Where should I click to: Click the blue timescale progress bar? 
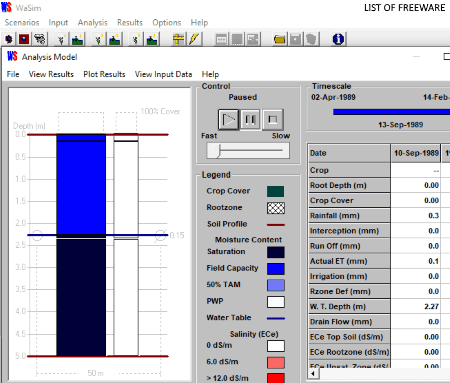(x=392, y=112)
